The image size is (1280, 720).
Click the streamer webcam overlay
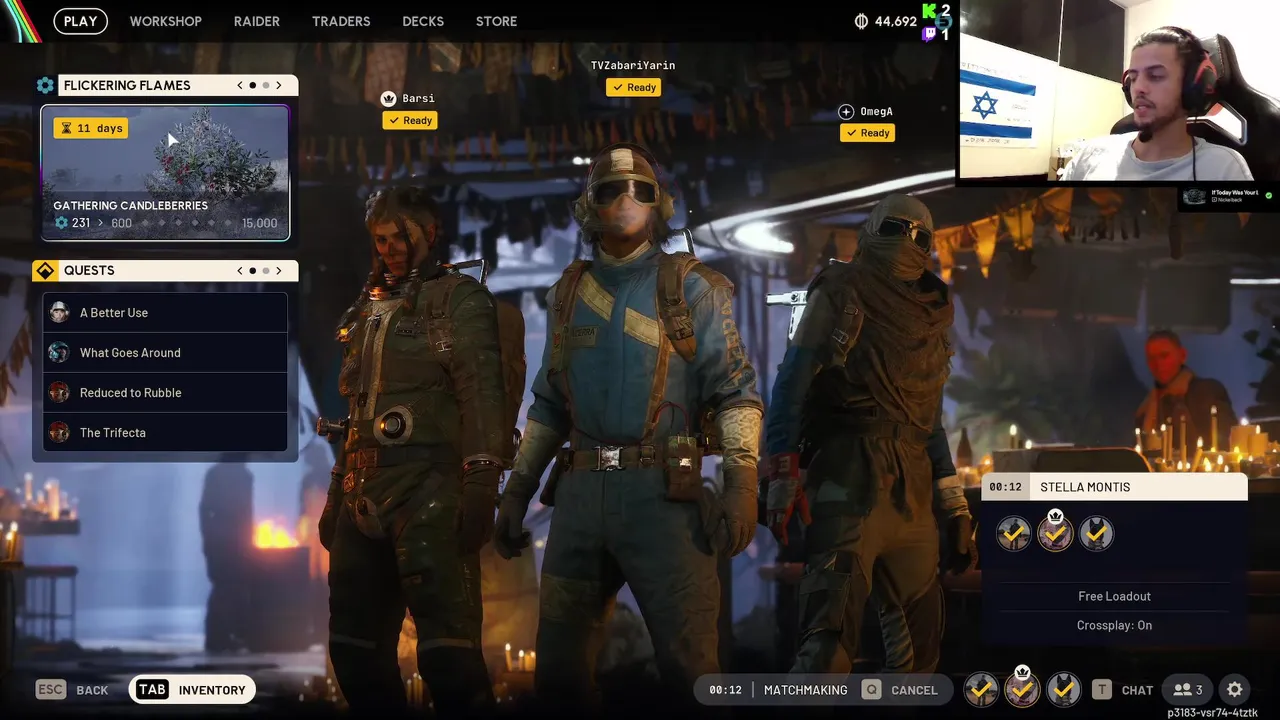[x=1118, y=90]
